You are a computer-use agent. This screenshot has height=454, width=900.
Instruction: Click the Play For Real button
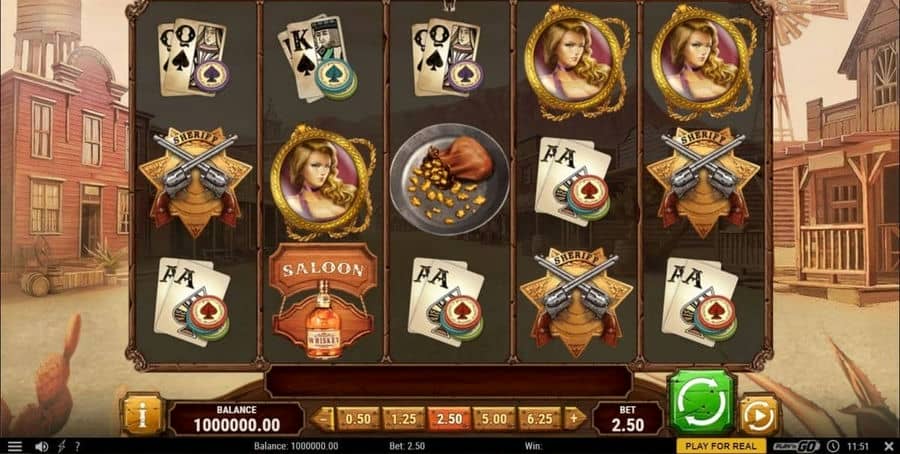point(721,446)
